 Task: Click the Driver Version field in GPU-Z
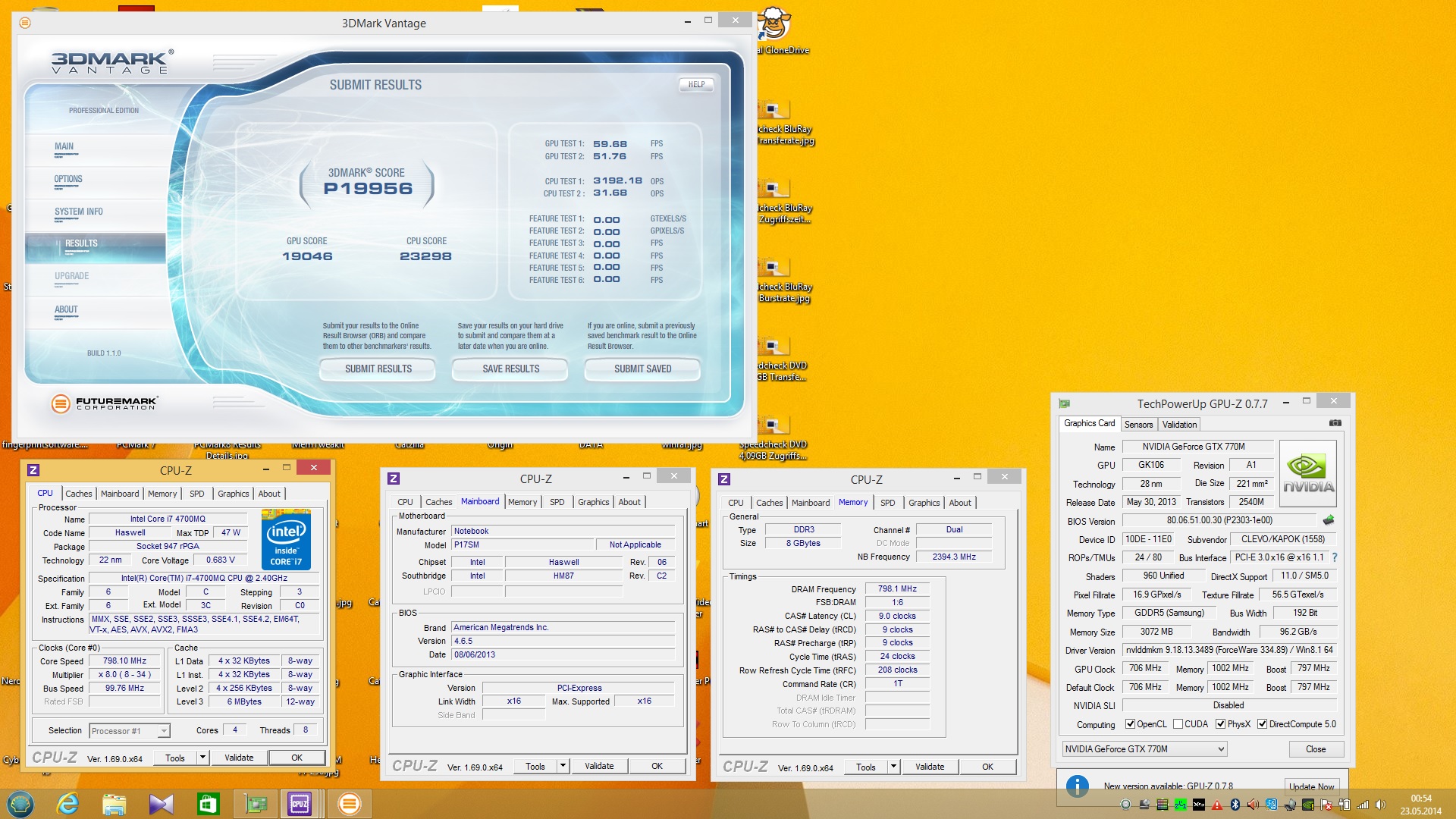(1229, 650)
